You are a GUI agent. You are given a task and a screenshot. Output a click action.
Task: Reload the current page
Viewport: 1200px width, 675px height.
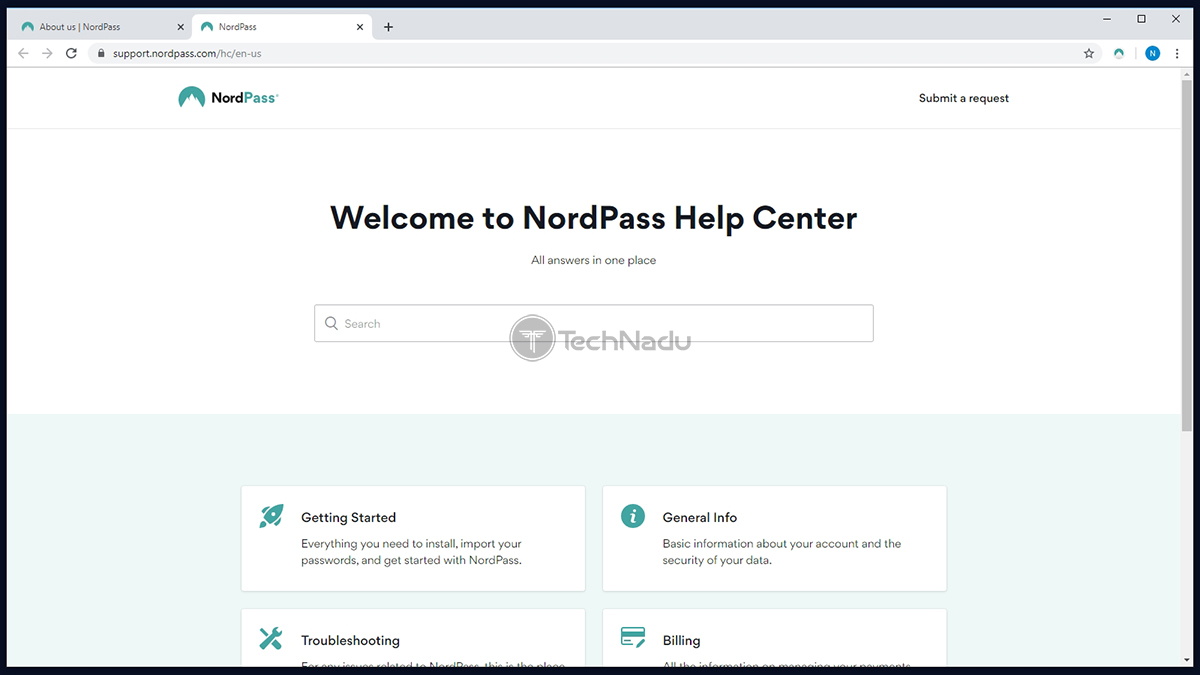coord(71,53)
